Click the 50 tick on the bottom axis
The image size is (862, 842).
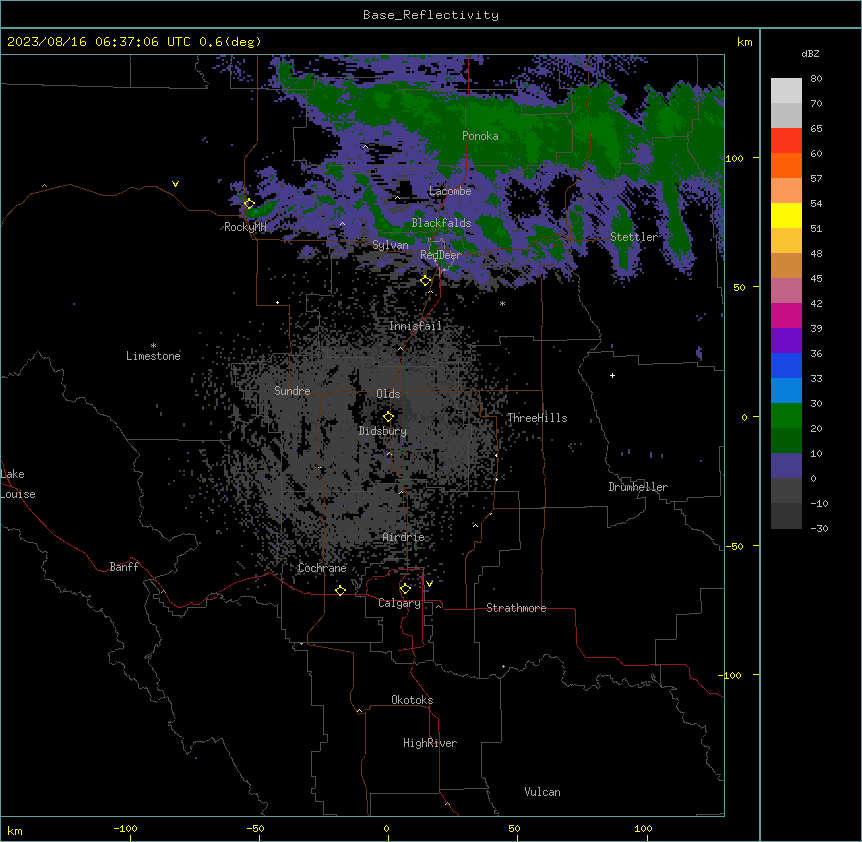click(514, 828)
